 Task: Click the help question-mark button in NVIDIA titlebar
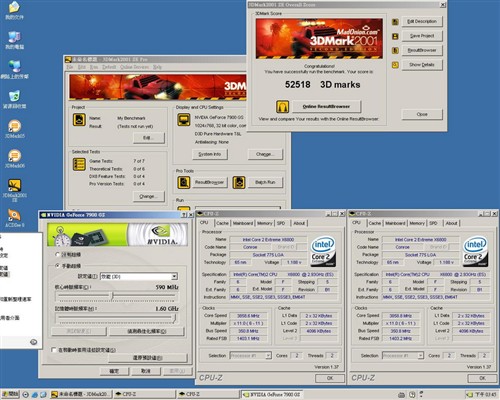pos(184,215)
